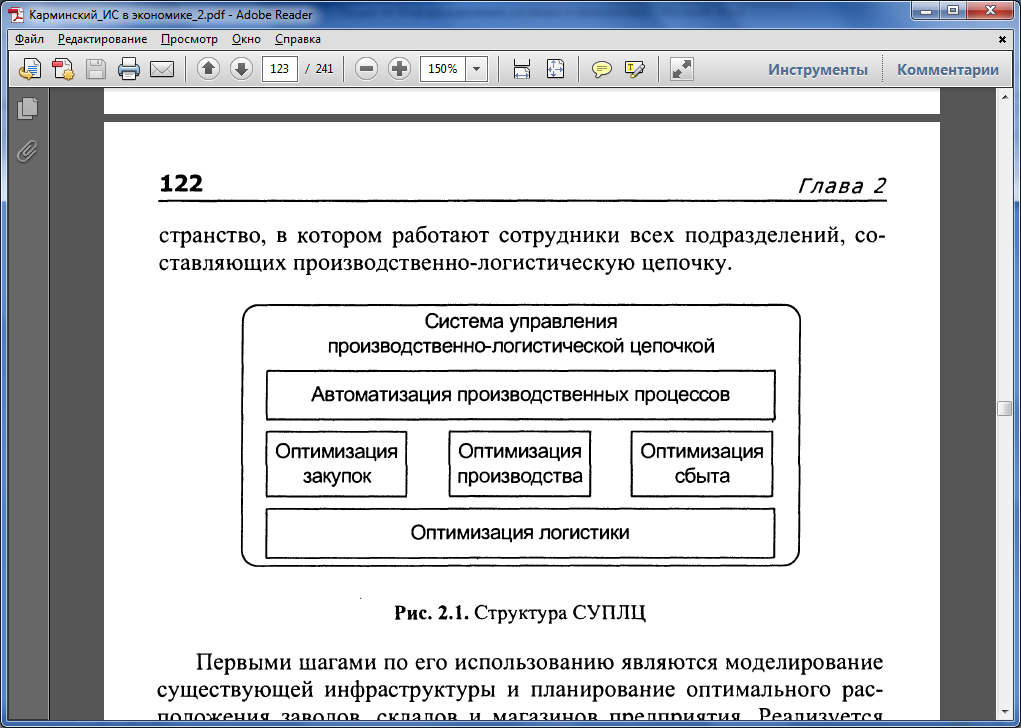Click the figure caption Рис. 2.1. Структура СУПЛЦ

click(x=520, y=613)
